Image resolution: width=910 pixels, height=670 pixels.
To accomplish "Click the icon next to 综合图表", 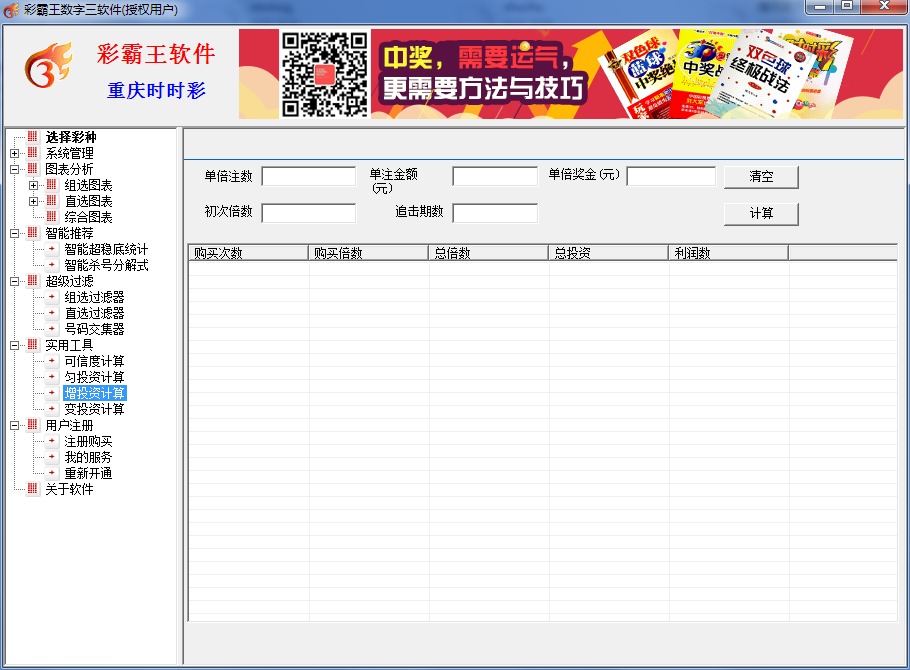I will tap(51, 217).
